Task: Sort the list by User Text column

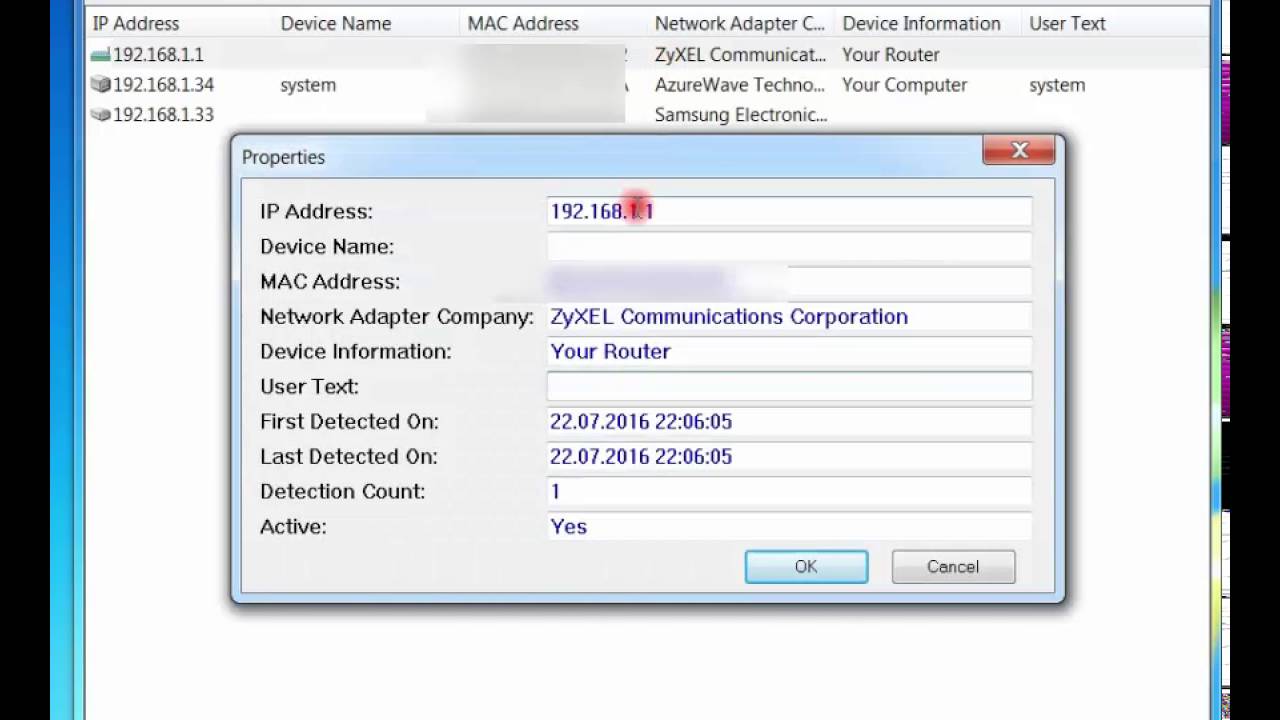Action: click(1067, 23)
